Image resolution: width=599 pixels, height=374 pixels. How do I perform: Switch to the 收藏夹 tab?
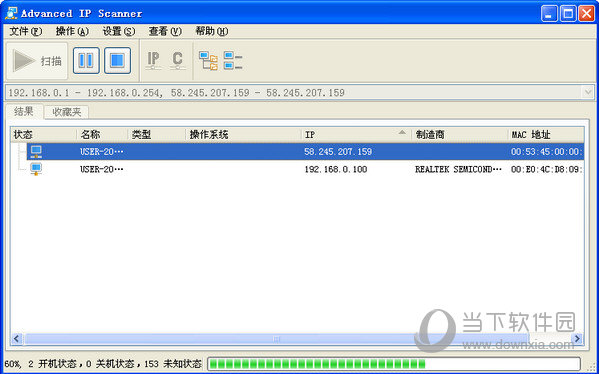pos(67,112)
